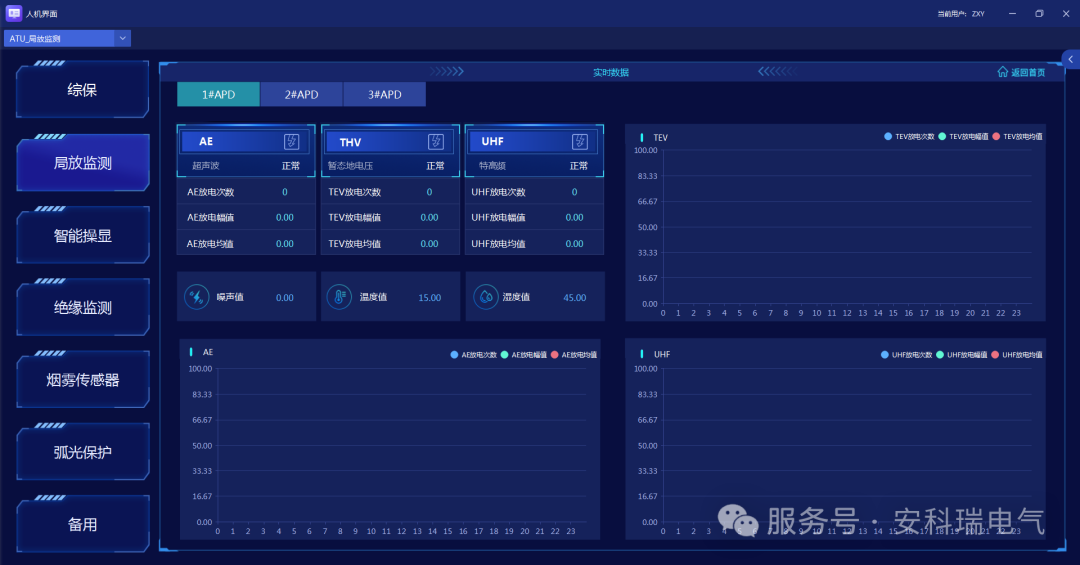This screenshot has width=1080, height=565.
Task: Open the 烟雾传感器 section
Action: pos(83,380)
